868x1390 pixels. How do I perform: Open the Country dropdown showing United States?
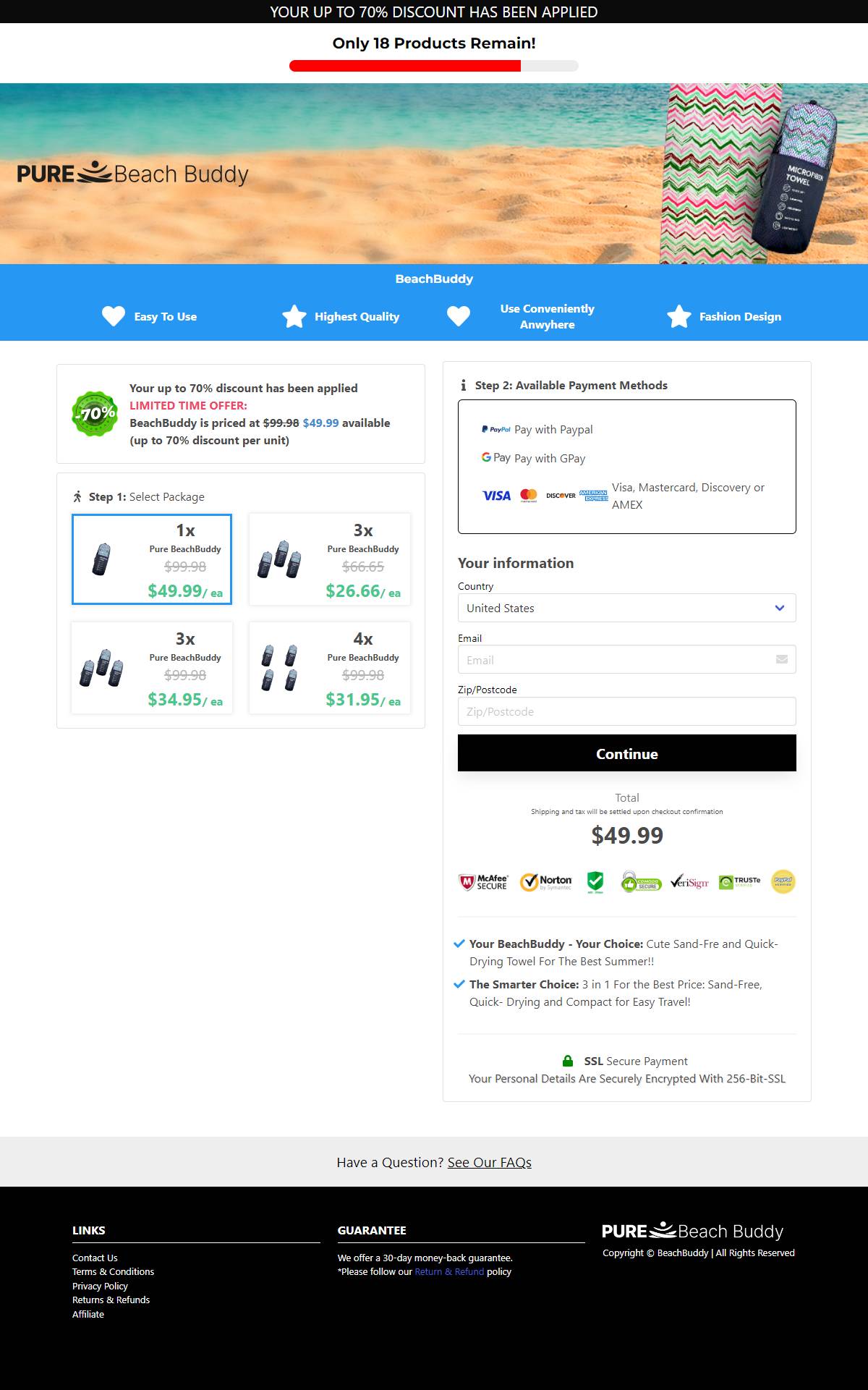627,608
